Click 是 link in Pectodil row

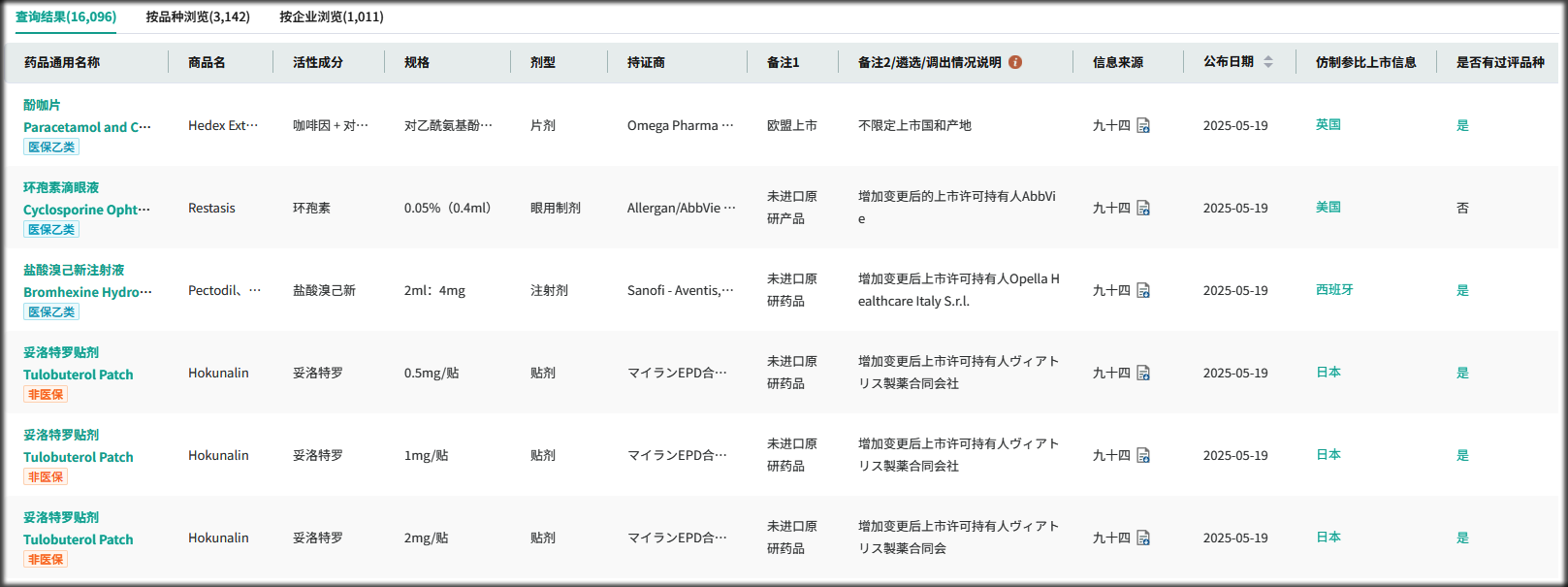tap(1462, 290)
